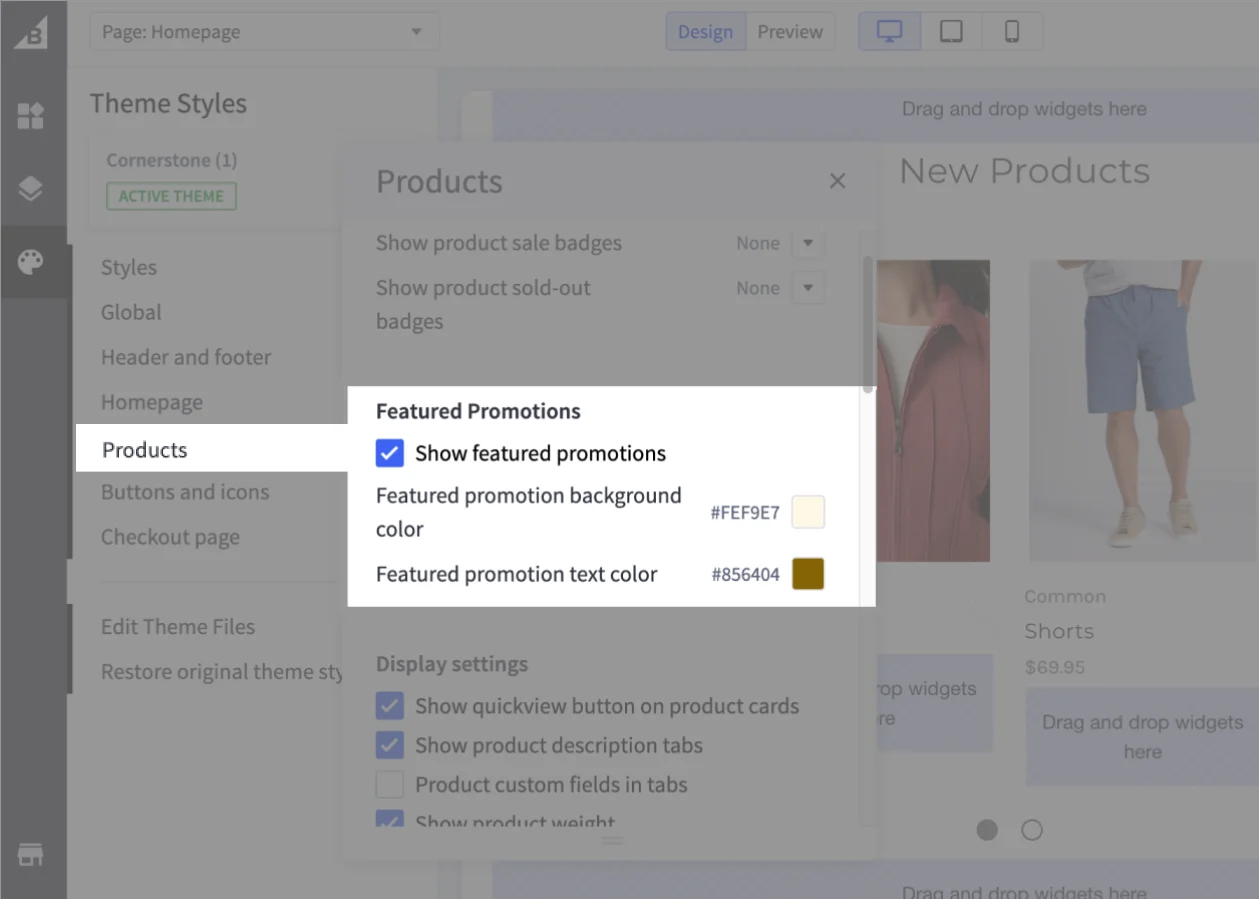This screenshot has height=899, width=1259.
Task: Open Global settings section
Action: click(x=131, y=312)
